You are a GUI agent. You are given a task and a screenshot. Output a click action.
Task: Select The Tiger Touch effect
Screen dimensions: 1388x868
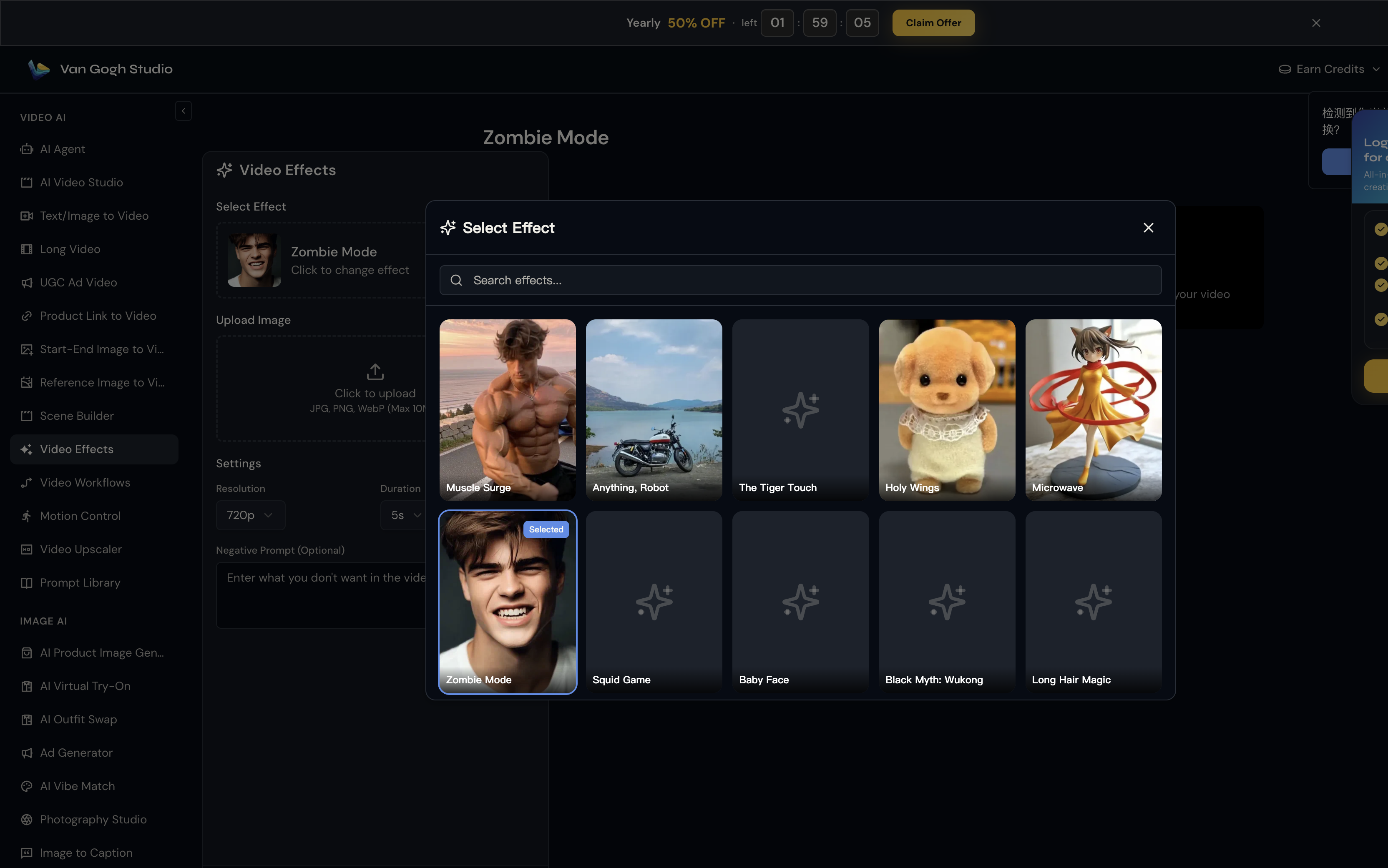800,410
